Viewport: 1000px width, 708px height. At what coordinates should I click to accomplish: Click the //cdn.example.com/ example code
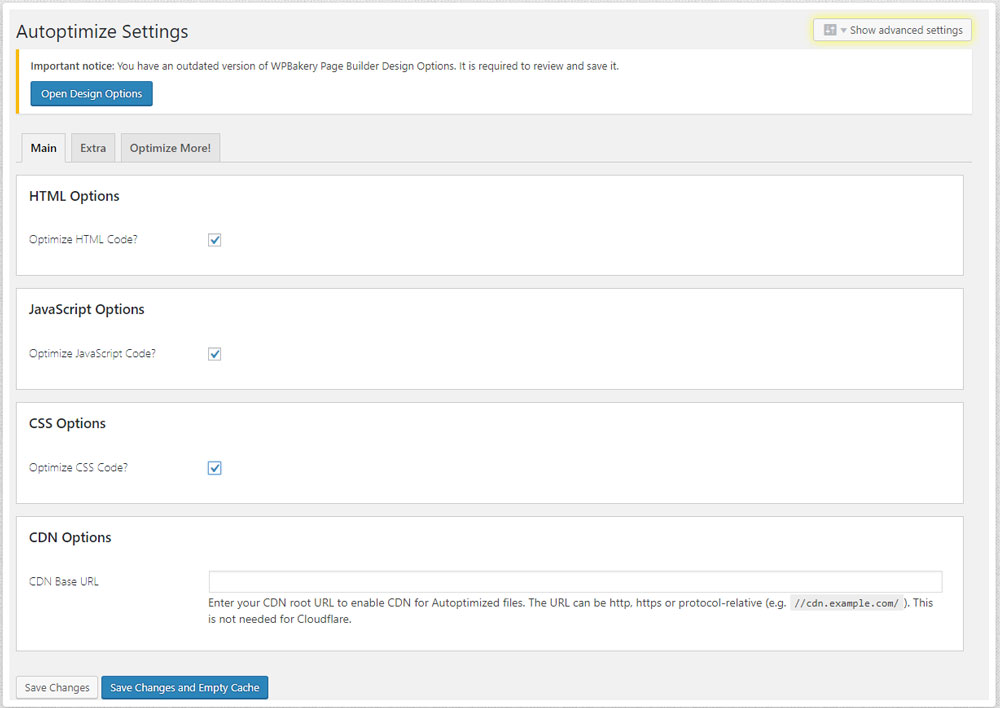pyautogui.click(x=846, y=604)
